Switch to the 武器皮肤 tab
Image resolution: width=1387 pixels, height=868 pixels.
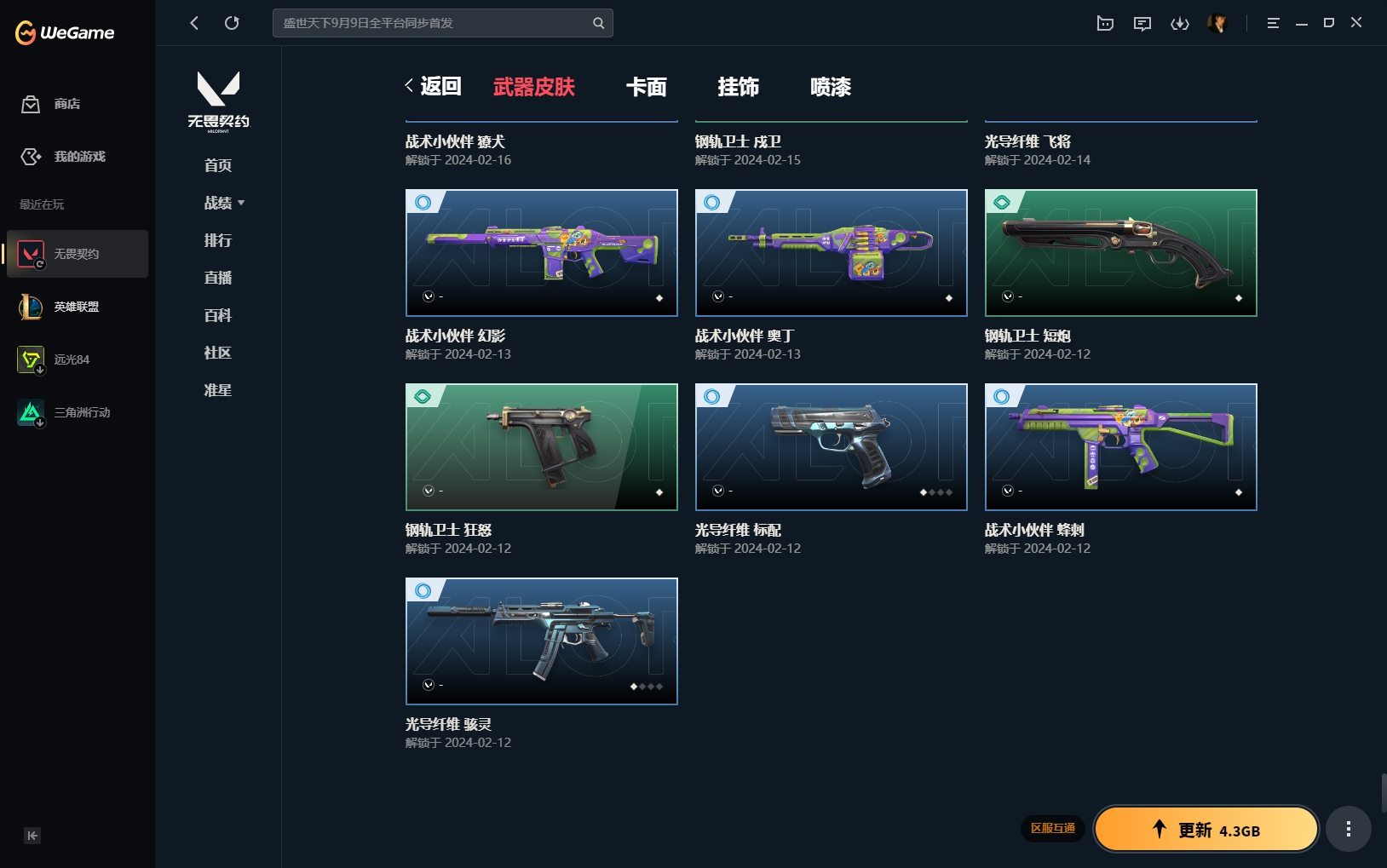tap(534, 87)
